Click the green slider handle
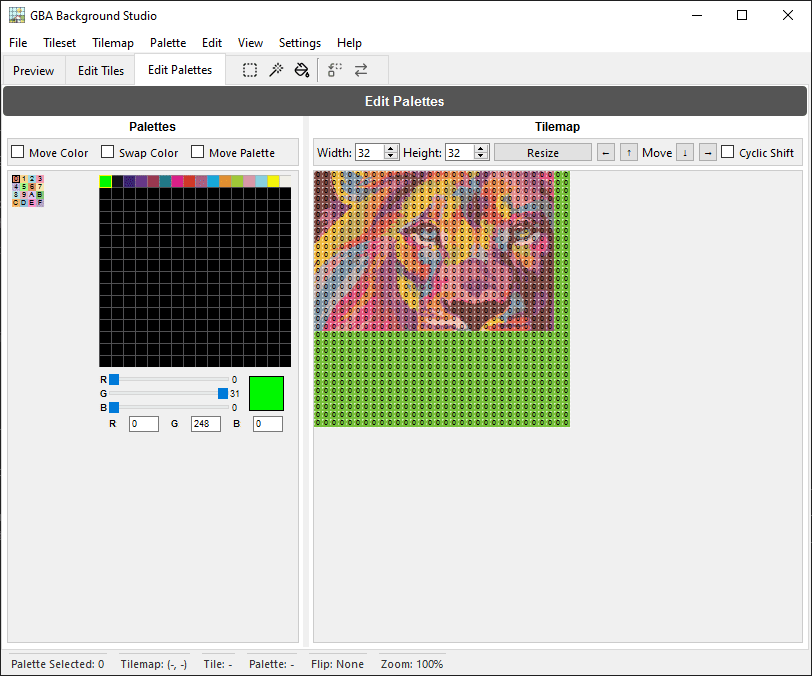The width and height of the screenshot is (812, 676). pos(223,394)
